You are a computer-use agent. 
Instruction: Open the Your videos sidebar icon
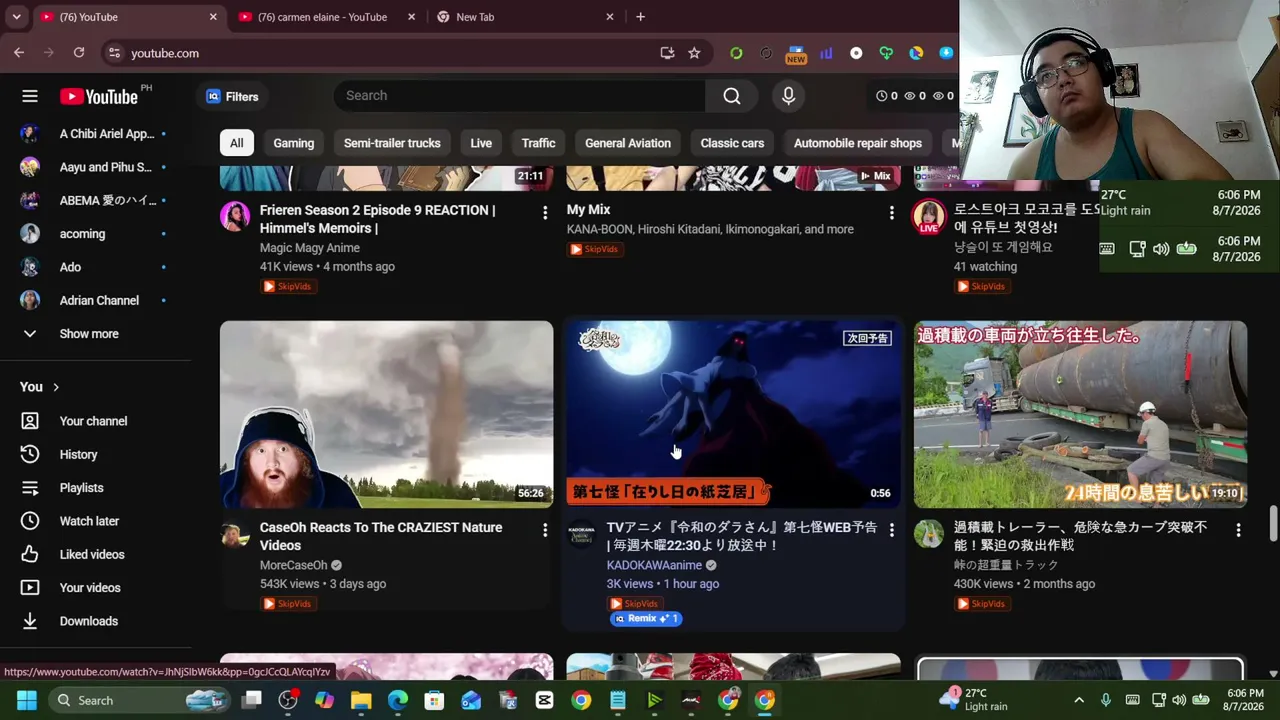30,588
